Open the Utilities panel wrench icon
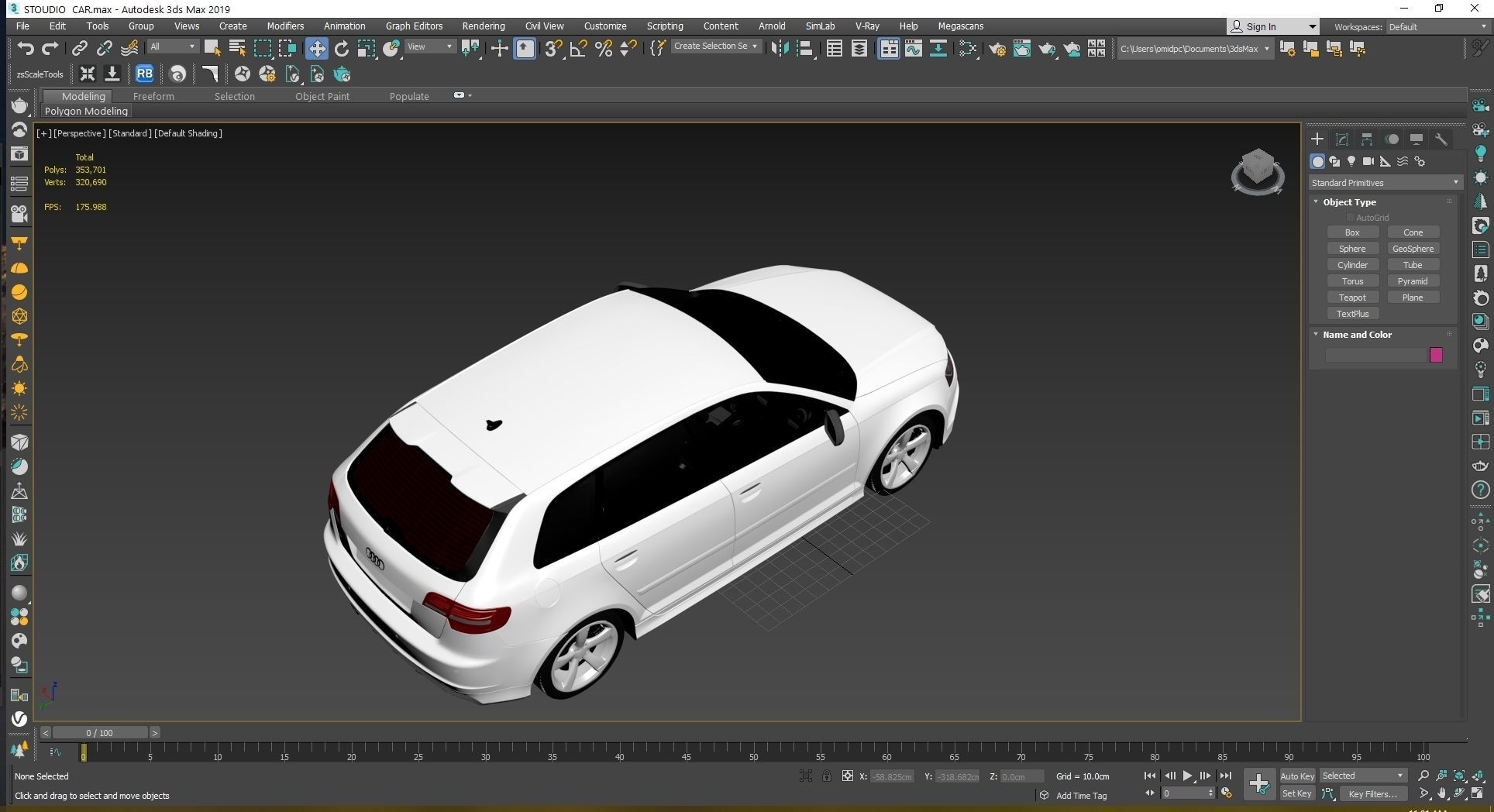The image size is (1494, 812). (1441, 139)
